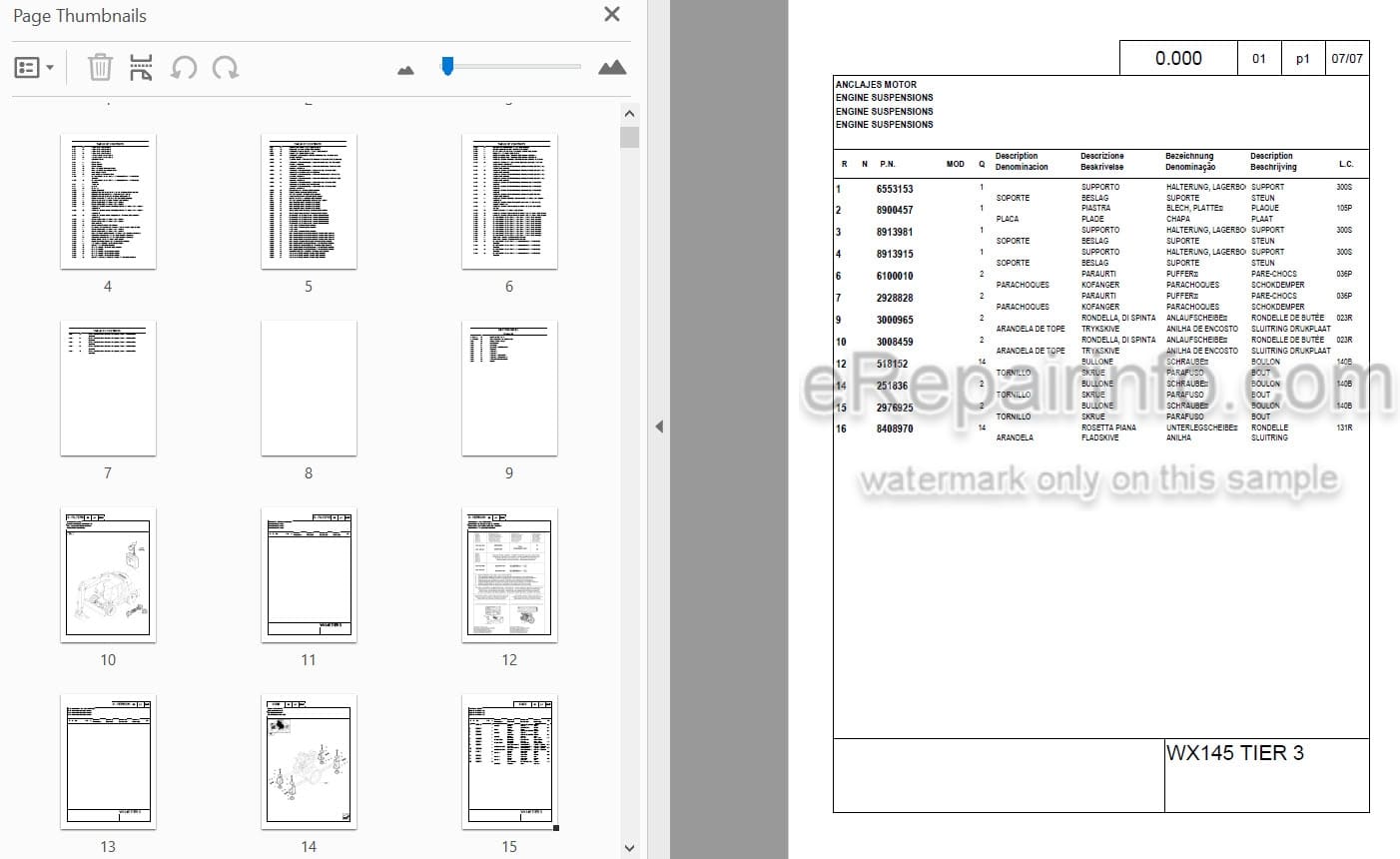Select page 11 thumbnail
1400x859 pixels.
pyautogui.click(x=309, y=575)
